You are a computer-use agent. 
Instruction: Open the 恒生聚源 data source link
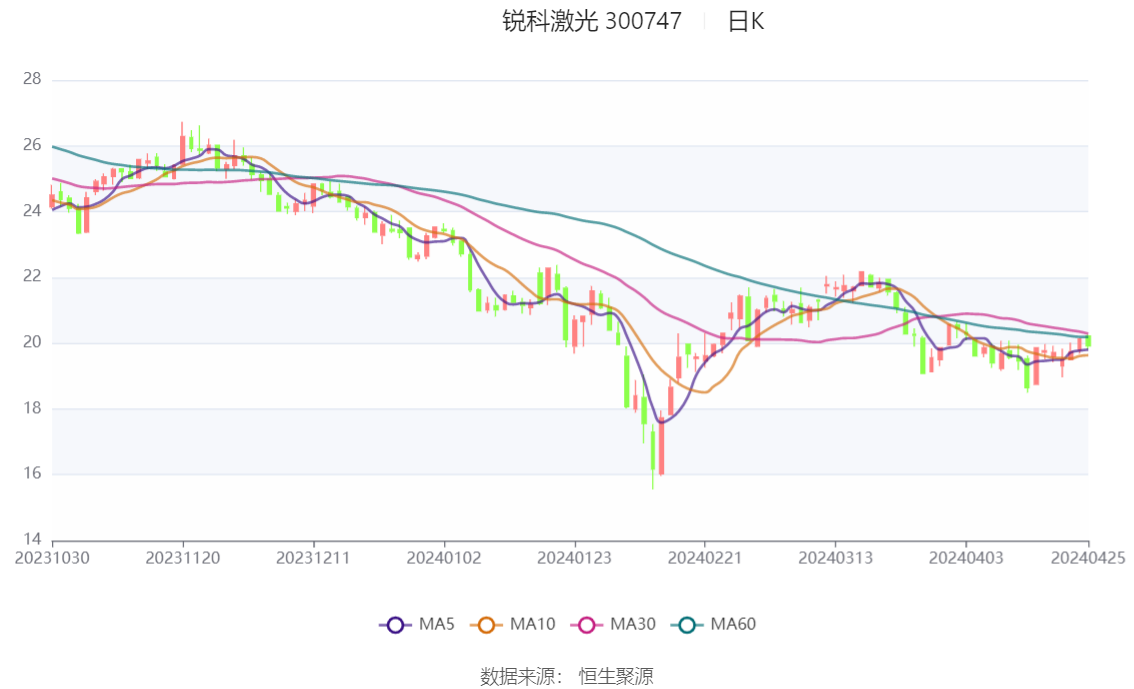point(616,676)
